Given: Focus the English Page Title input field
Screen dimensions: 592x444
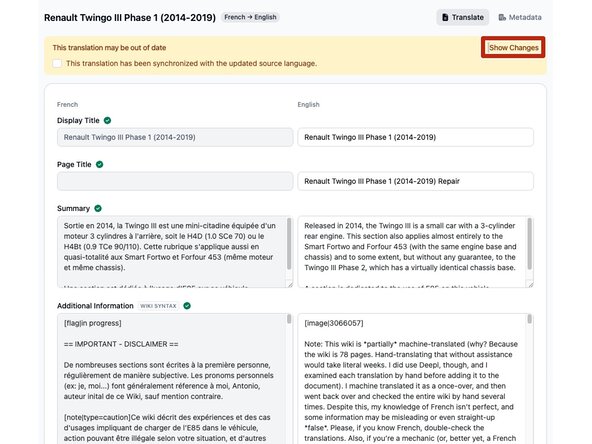Looking at the screenshot, I should (415, 181).
